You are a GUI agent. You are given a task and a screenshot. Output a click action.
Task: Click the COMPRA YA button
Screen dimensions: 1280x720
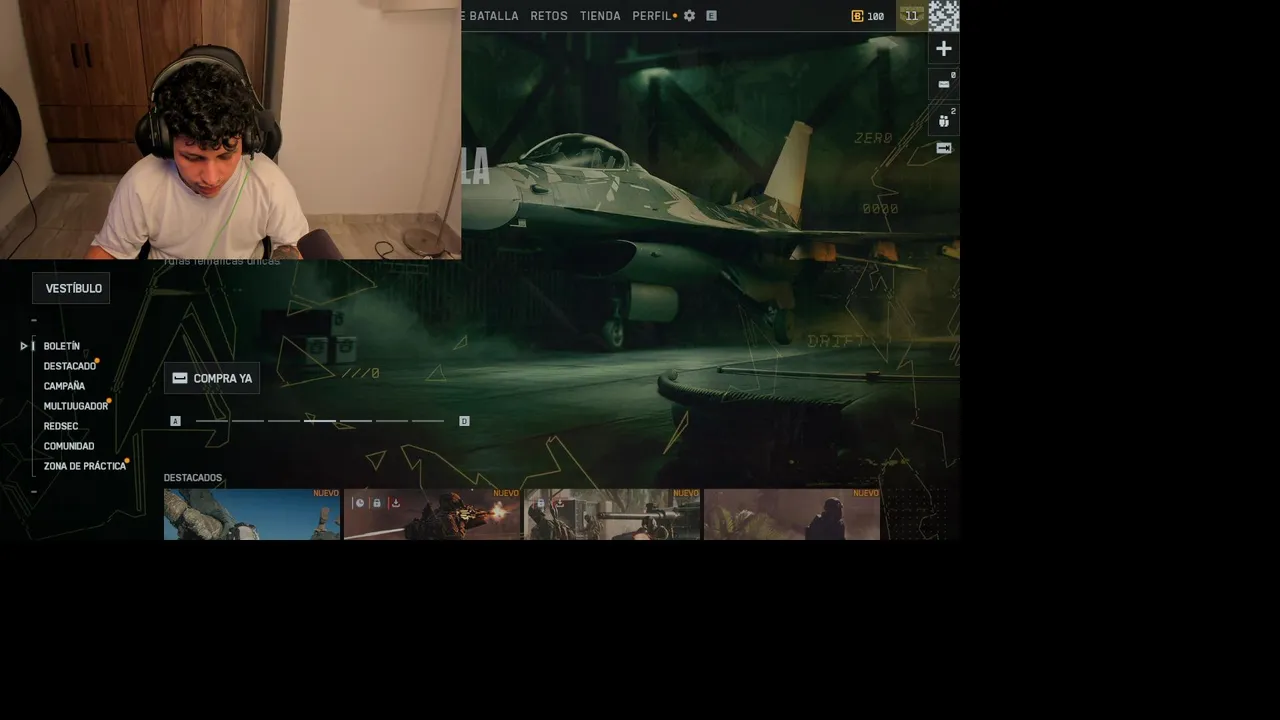tap(212, 378)
